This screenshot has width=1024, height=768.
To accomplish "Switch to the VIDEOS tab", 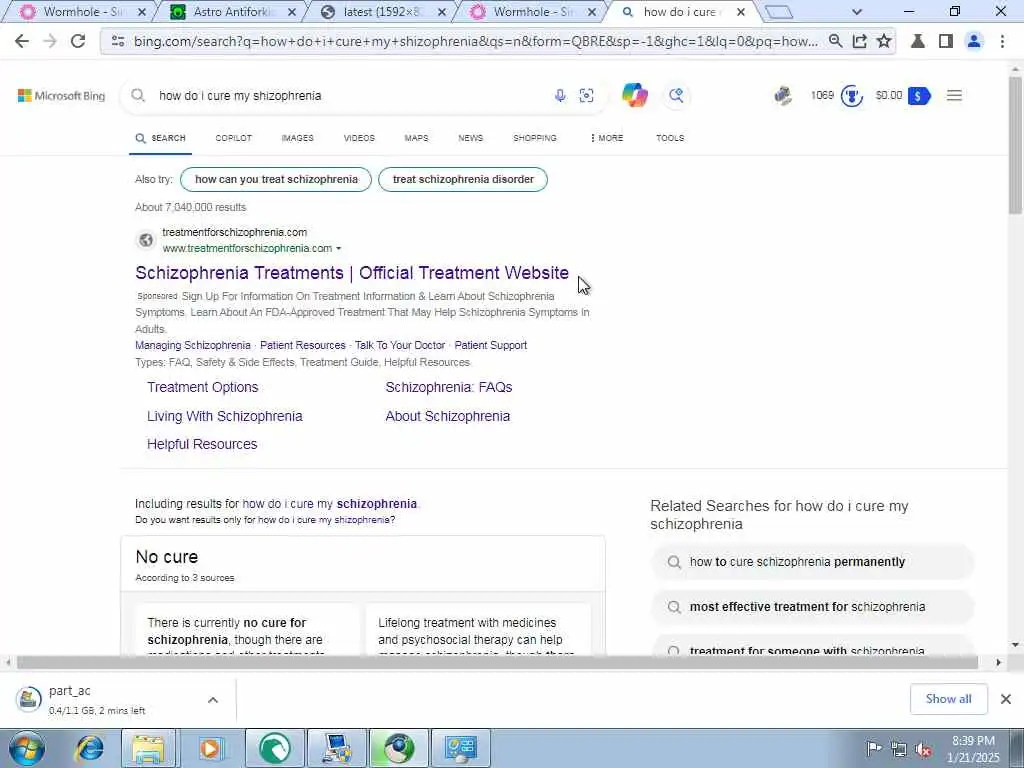I will click(359, 138).
